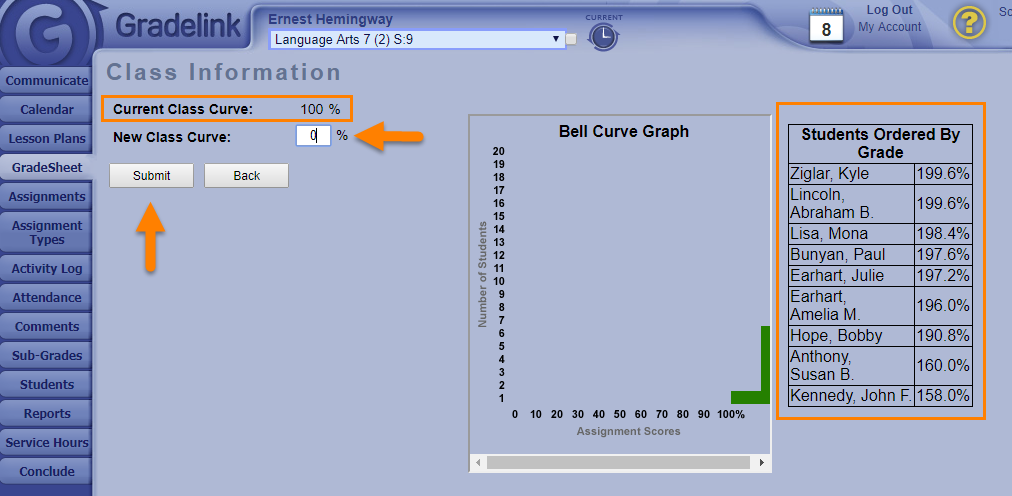Open the My Account link

(889, 27)
